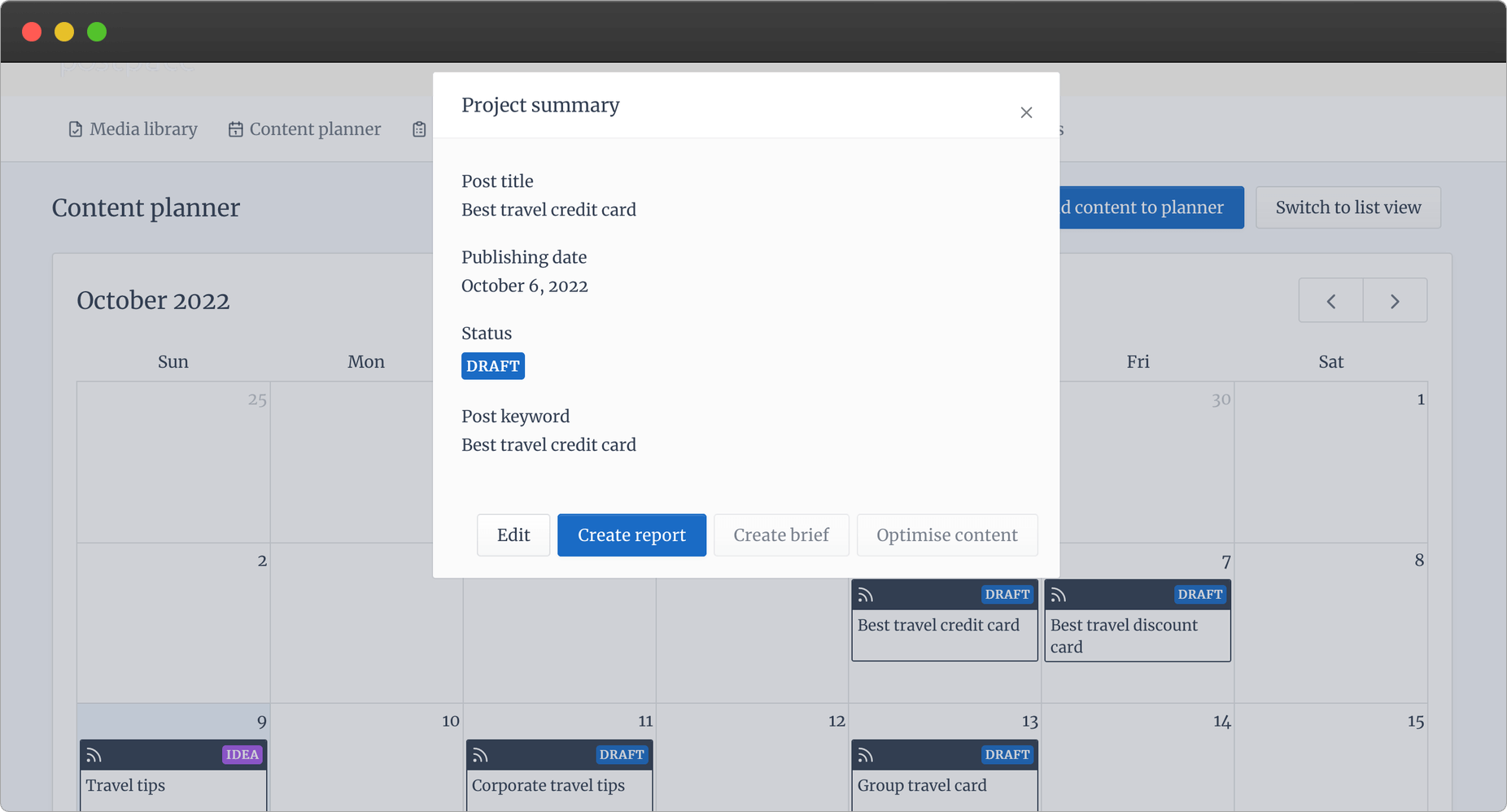Click the Content planner calendar icon
Viewport: 1507px width, 812px height.
[236, 129]
